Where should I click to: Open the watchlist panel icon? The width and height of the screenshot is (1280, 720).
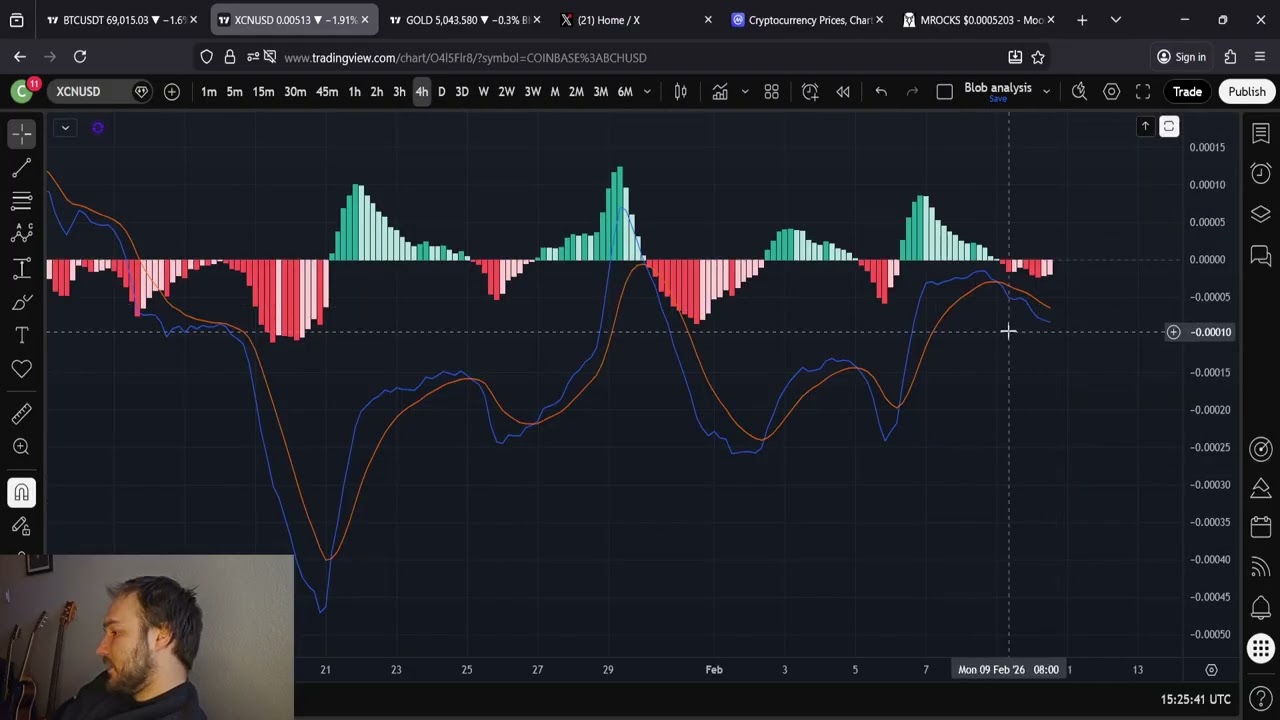(x=1260, y=134)
